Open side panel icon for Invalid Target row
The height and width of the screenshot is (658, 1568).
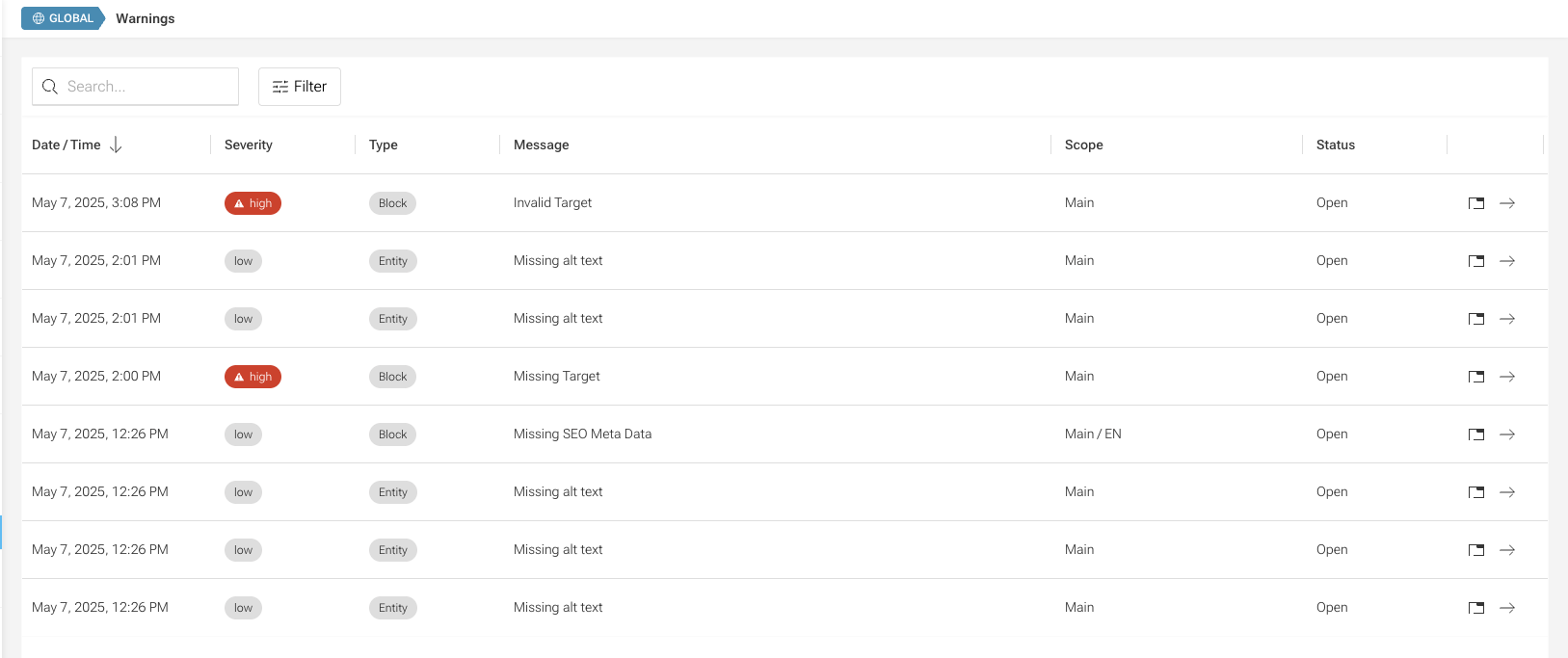click(x=1475, y=203)
